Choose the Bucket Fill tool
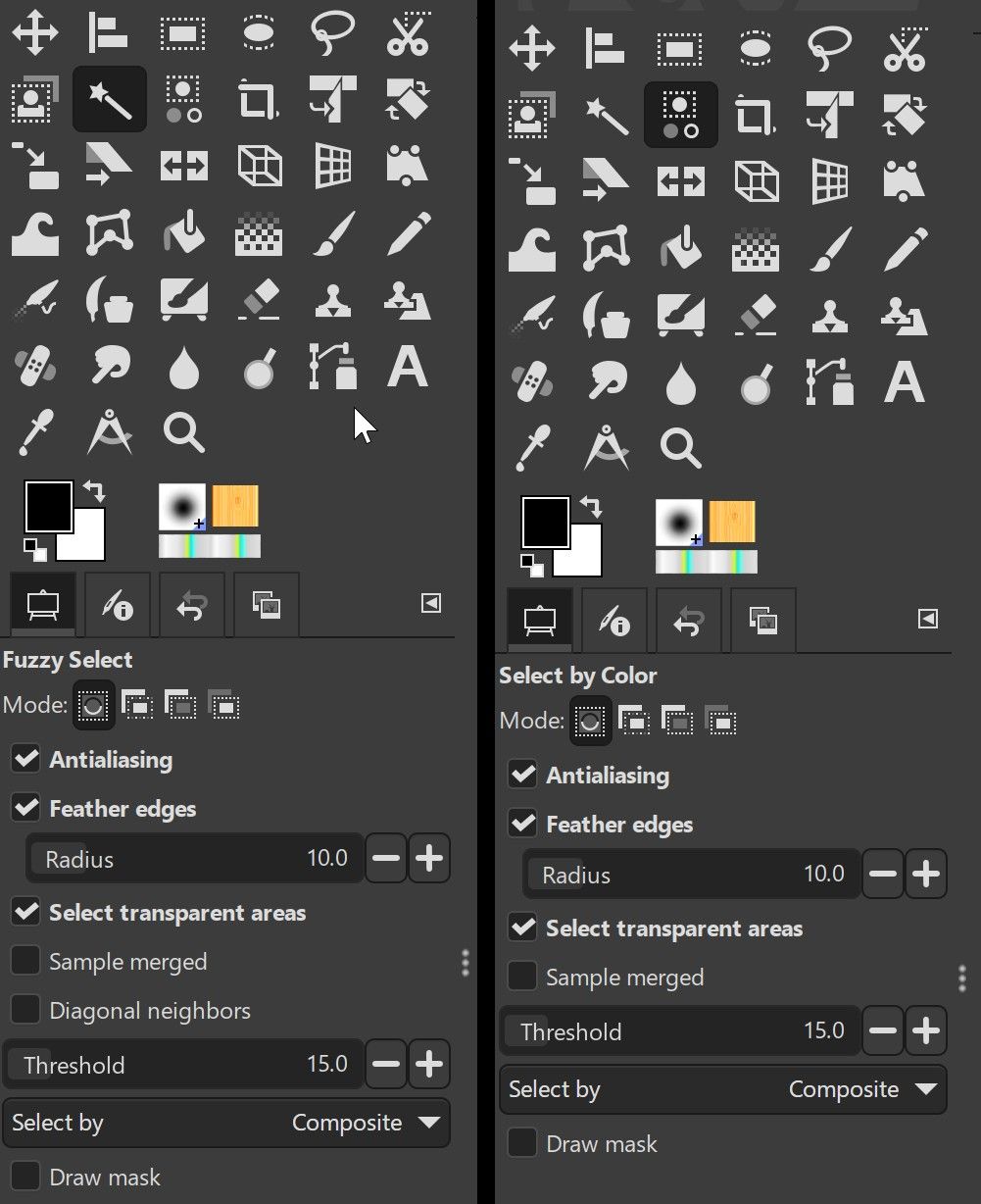Image resolution: width=981 pixels, height=1204 pixels. [x=183, y=233]
